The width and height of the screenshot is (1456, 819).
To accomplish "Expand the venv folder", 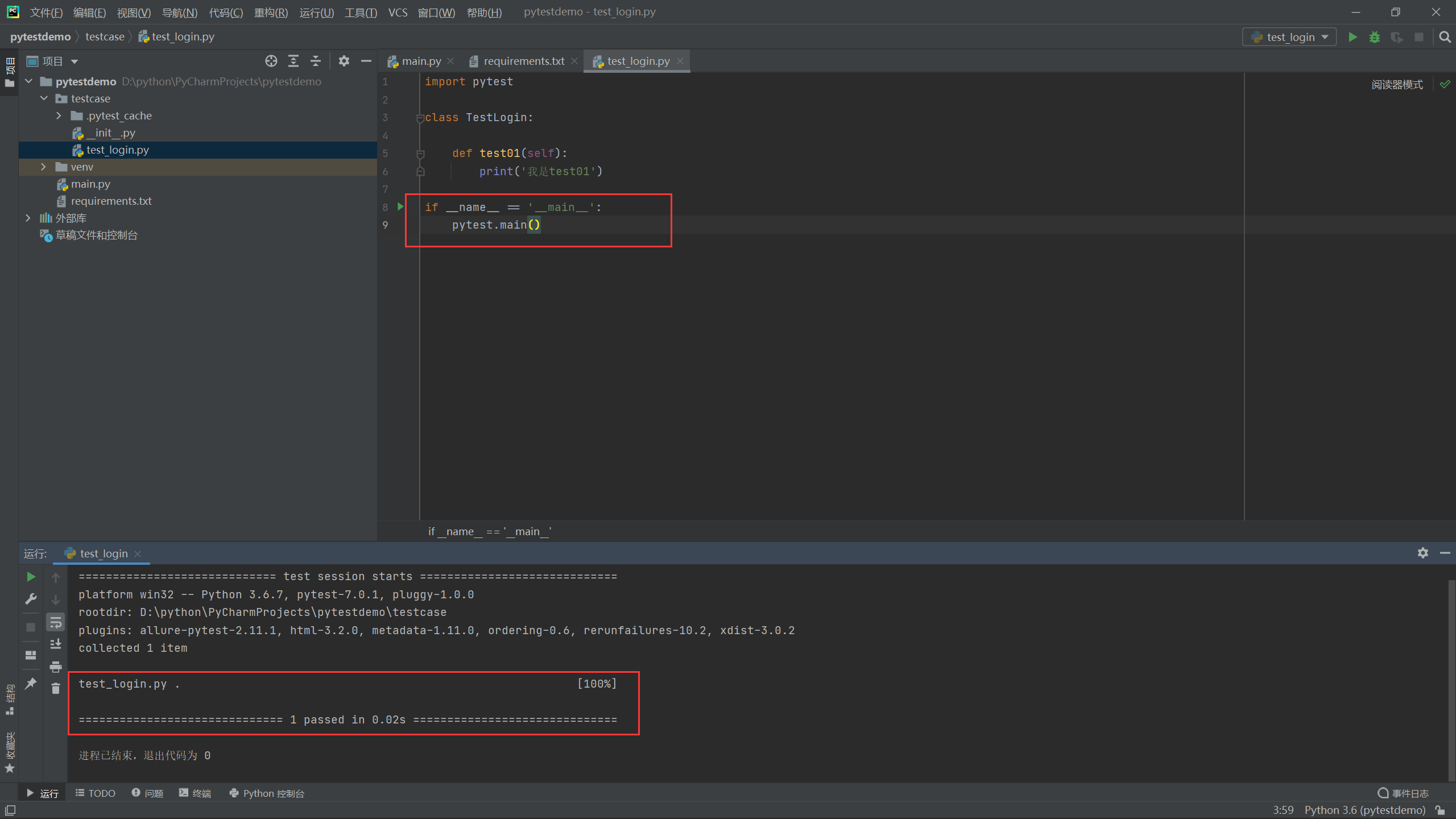I will (x=43, y=167).
